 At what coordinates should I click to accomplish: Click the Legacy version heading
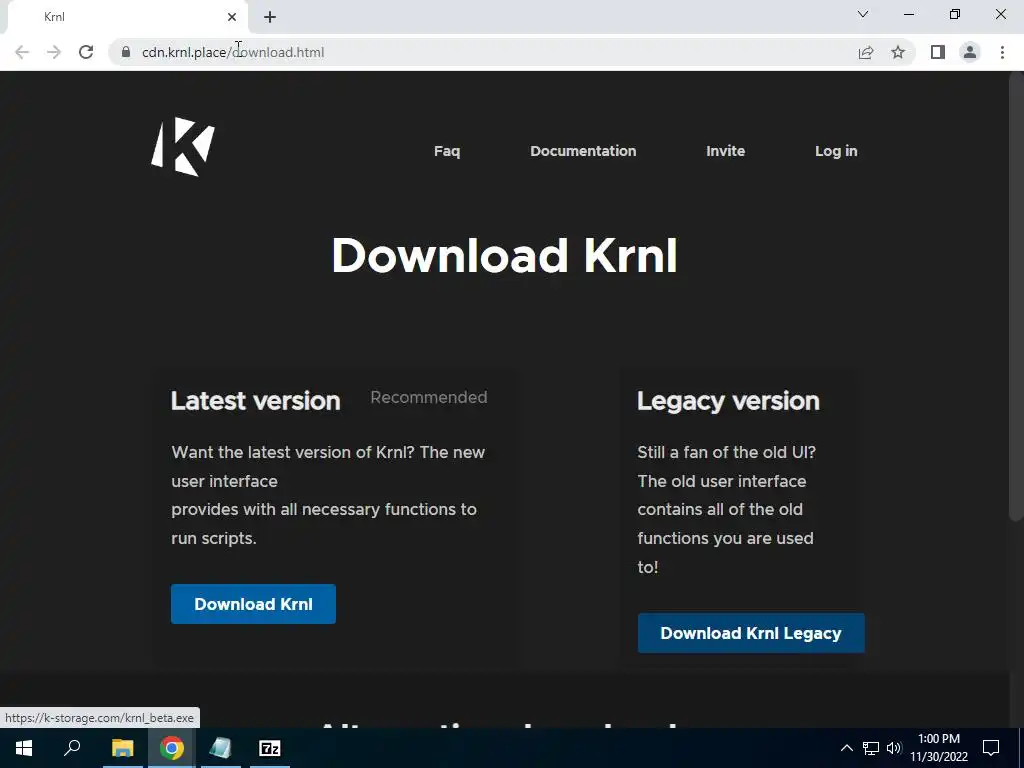click(728, 401)
